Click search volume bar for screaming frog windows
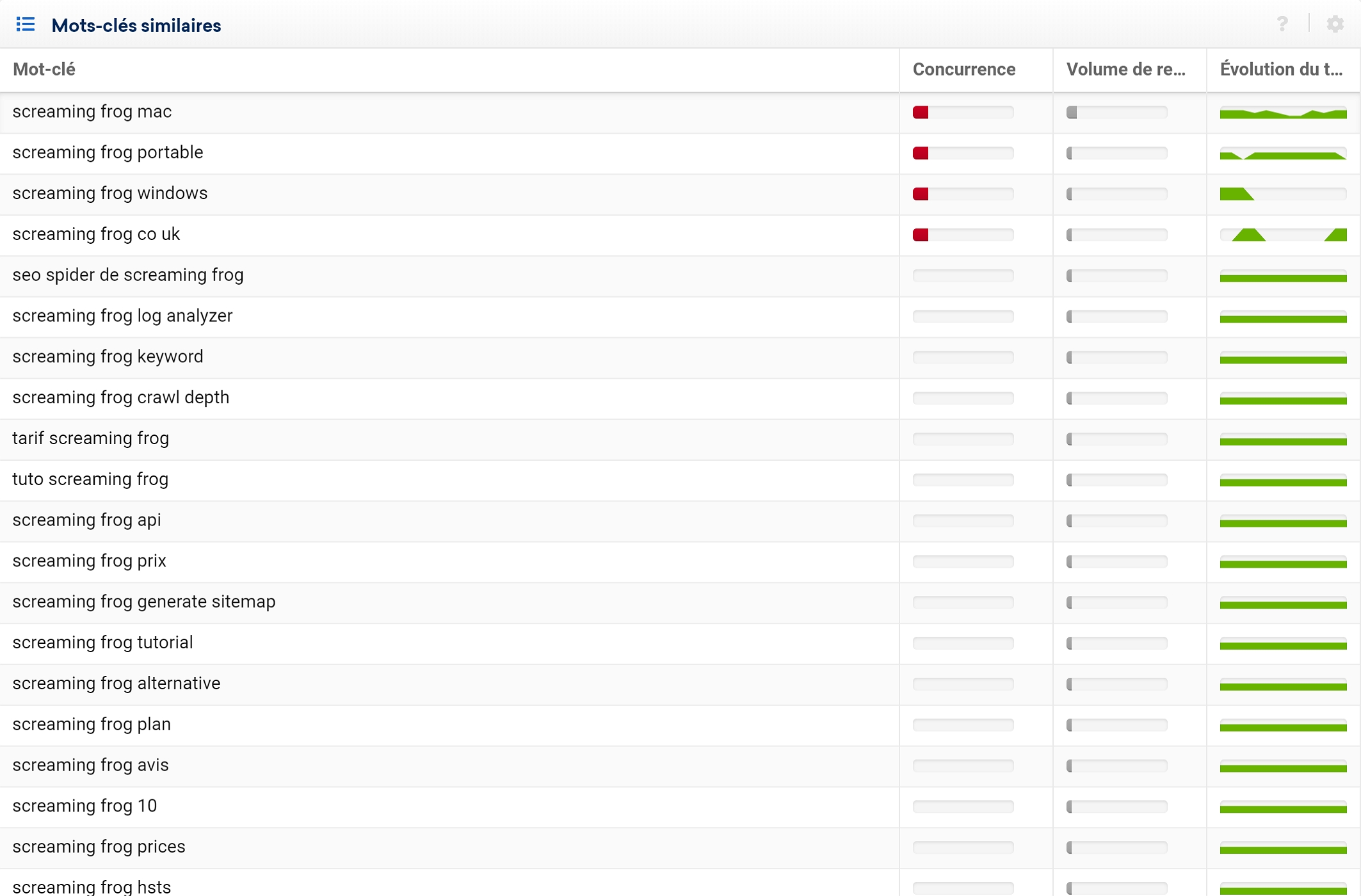The height and width of the screenshot is (896, 1361). pos(1117,194)
